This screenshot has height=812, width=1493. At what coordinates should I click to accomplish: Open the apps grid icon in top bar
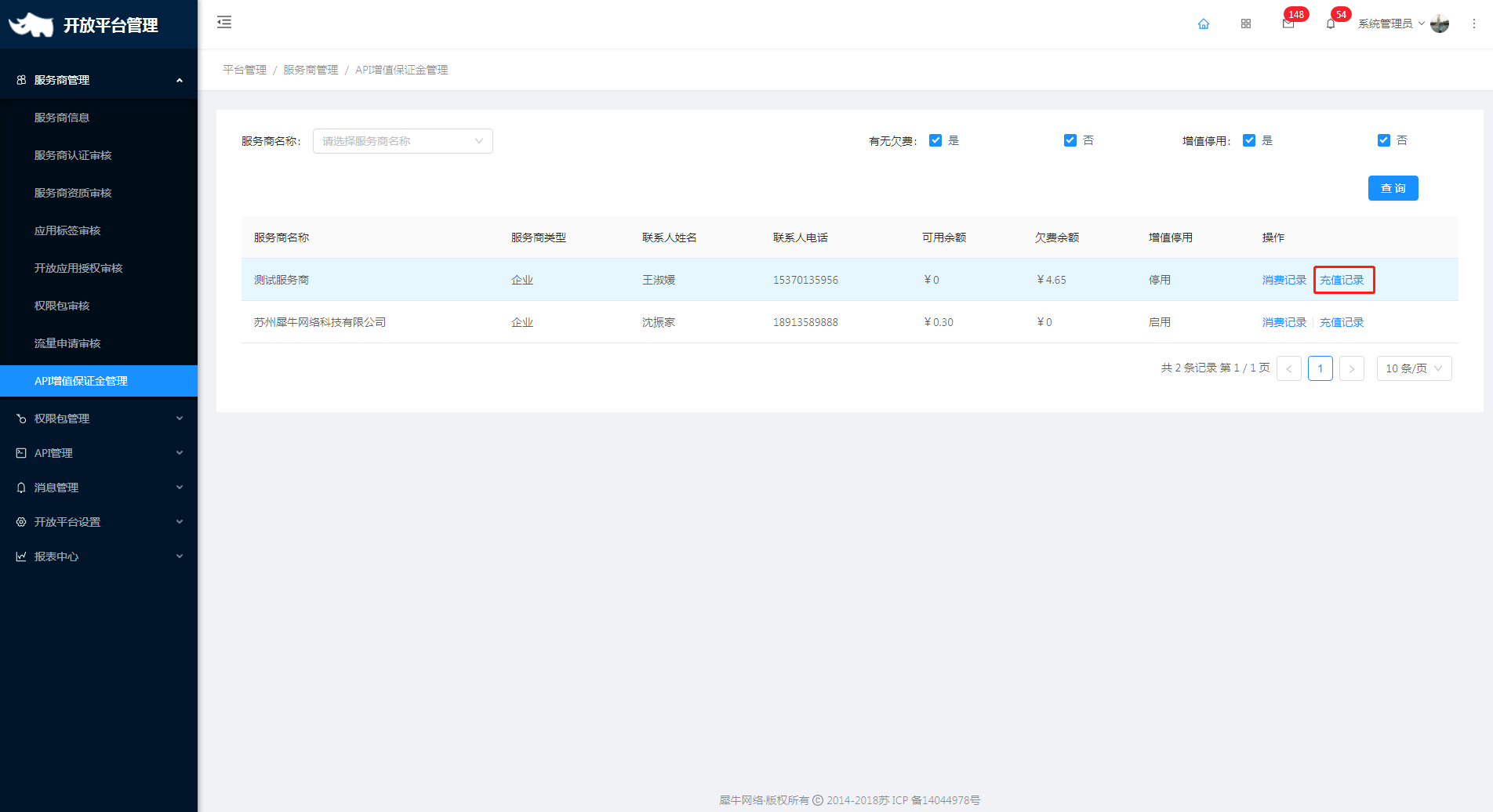click(x=1246, y=24)
